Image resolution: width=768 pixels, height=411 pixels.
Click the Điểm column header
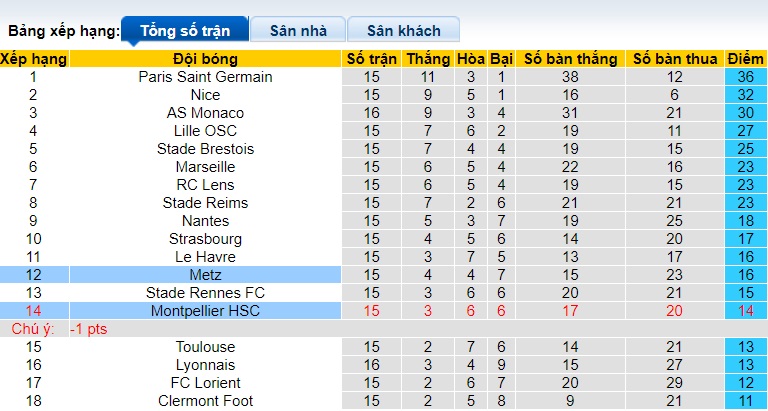(745, 59)
